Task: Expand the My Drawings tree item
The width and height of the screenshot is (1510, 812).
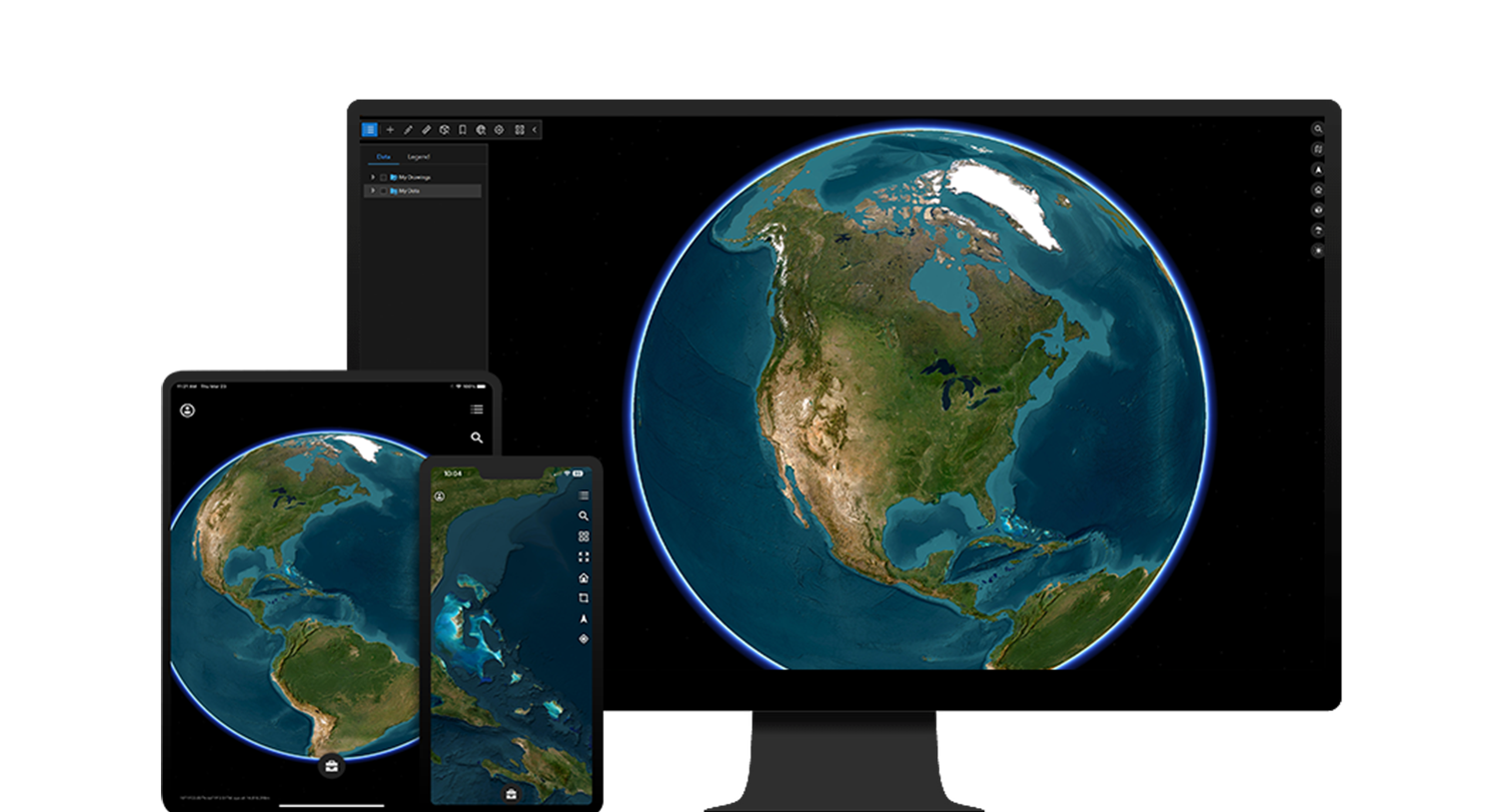Action: pos(372,177)
